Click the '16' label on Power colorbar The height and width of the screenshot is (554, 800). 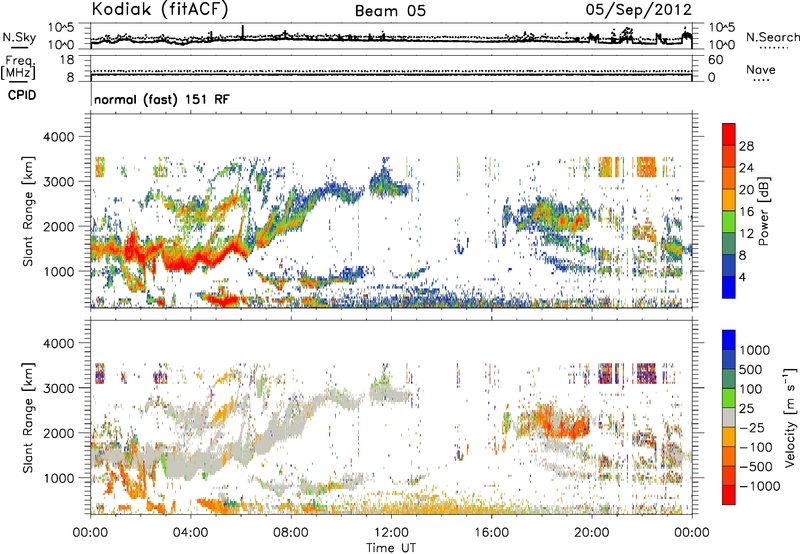(x=746, y=212)
